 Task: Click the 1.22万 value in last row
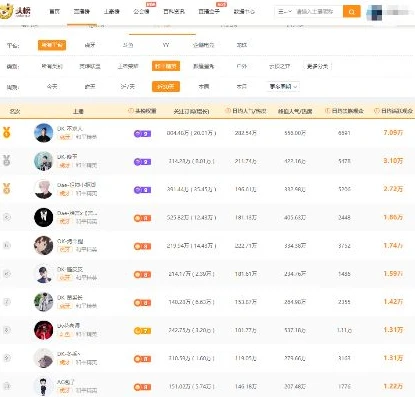(393, 386)
